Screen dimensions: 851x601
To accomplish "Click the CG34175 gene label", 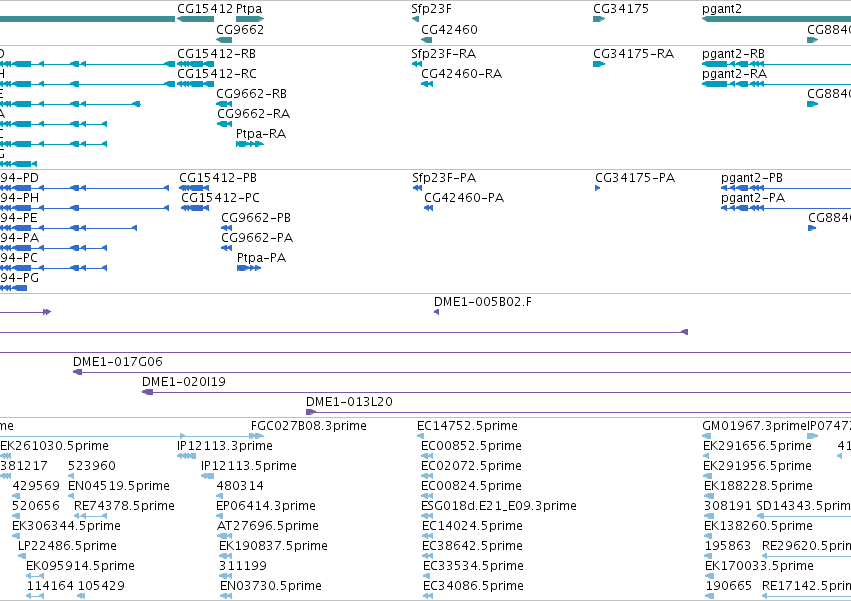I will click(x=620, y=9).
